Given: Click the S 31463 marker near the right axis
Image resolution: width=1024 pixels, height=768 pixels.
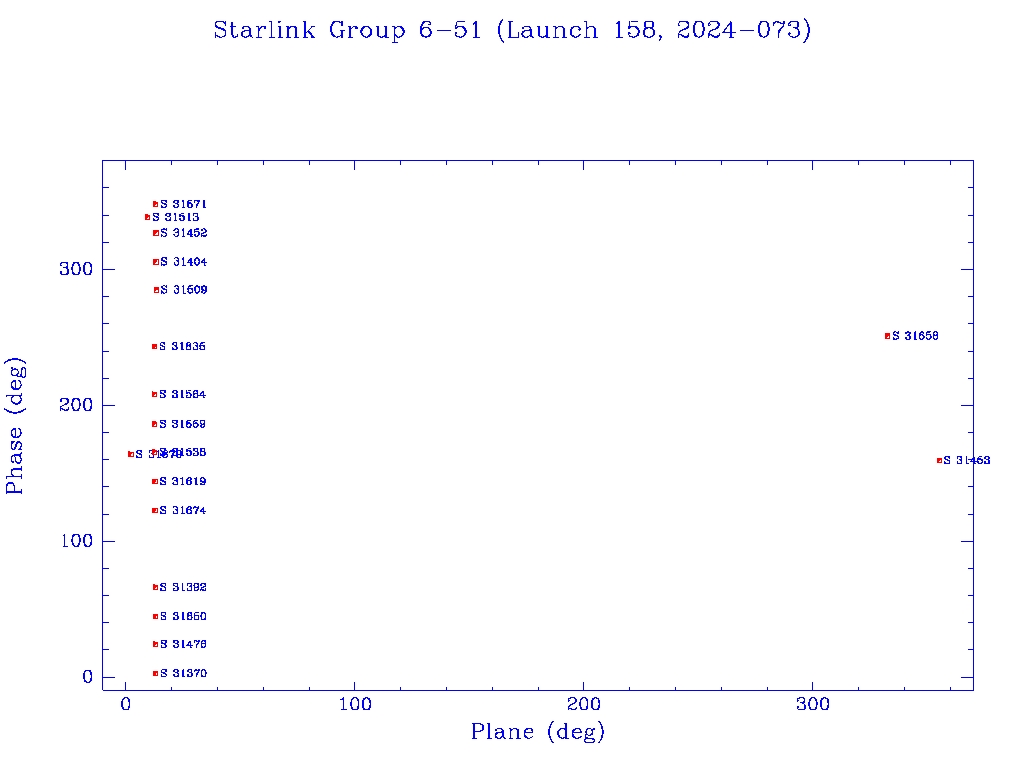Looking at the screenshot, I should point(939,460).
